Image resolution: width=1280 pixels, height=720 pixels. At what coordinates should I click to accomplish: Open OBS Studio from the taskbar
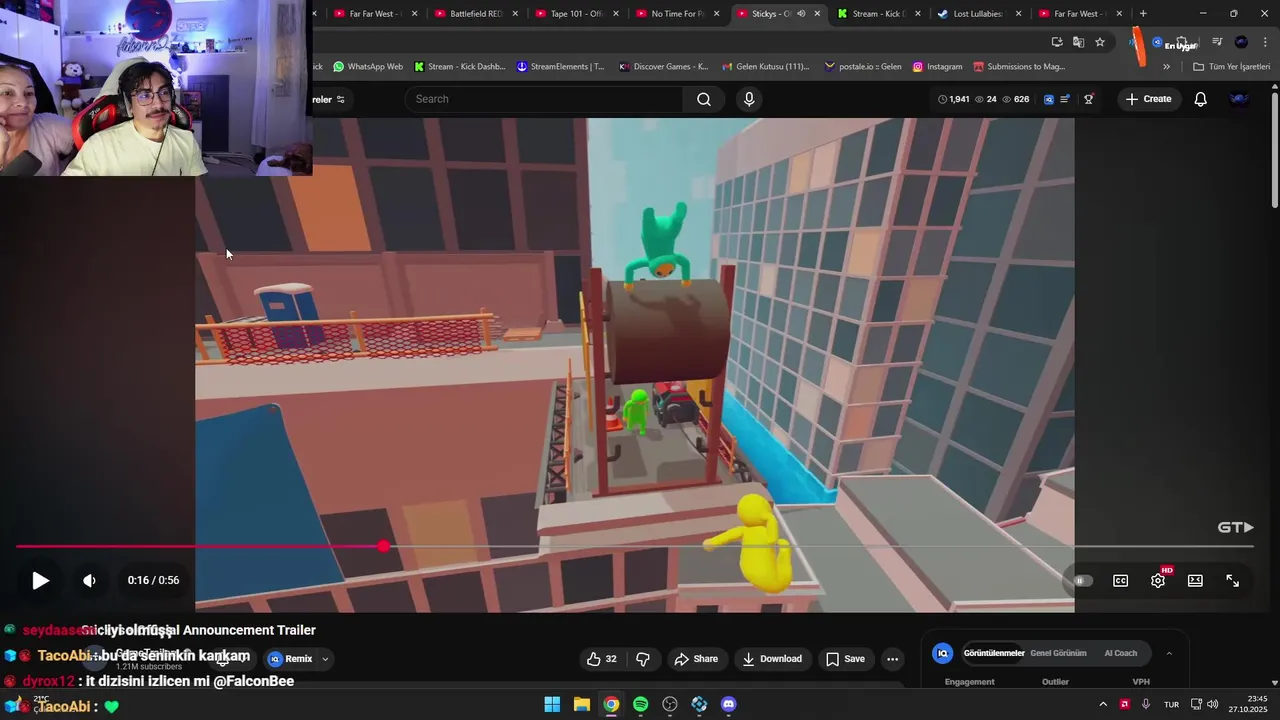[x=670, y=704]
